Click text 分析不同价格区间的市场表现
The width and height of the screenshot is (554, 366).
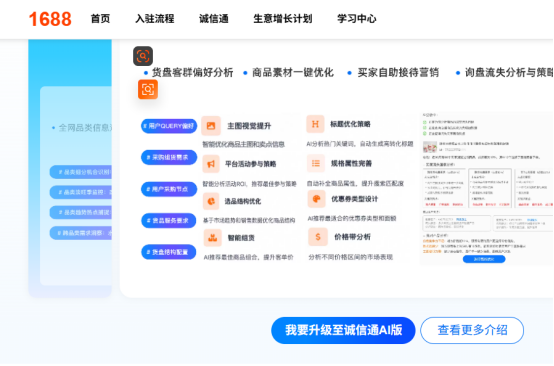(x=350, y=257)
